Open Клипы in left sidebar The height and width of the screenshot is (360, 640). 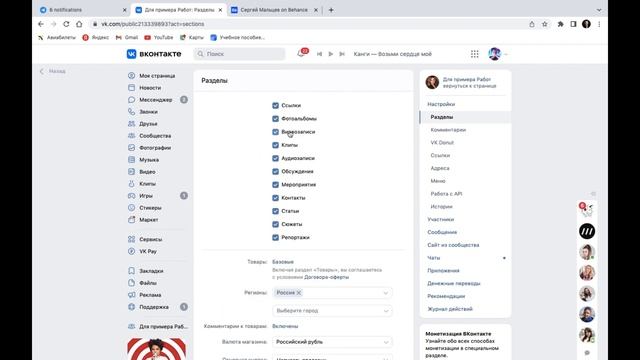[147, 184]
